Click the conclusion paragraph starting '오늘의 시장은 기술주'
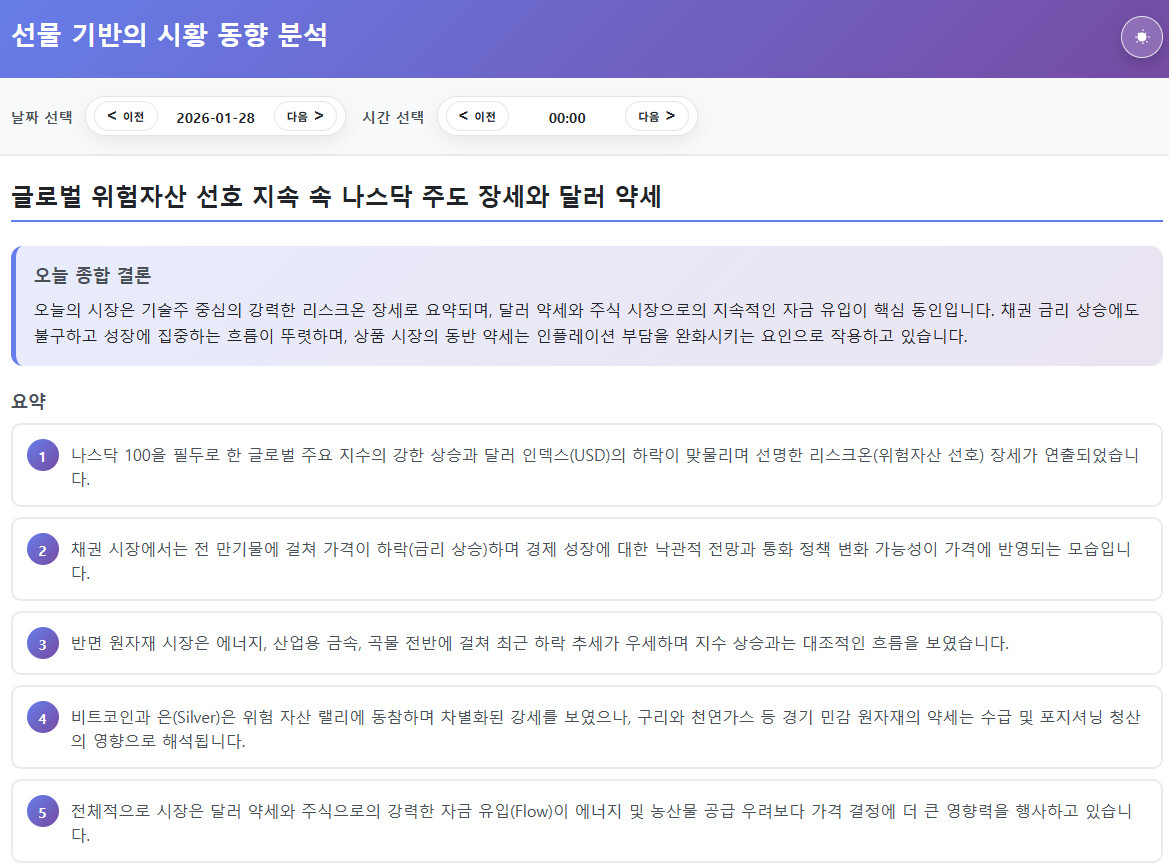The width and height of the screenshot is (1169, 866). tap(586, 323)
